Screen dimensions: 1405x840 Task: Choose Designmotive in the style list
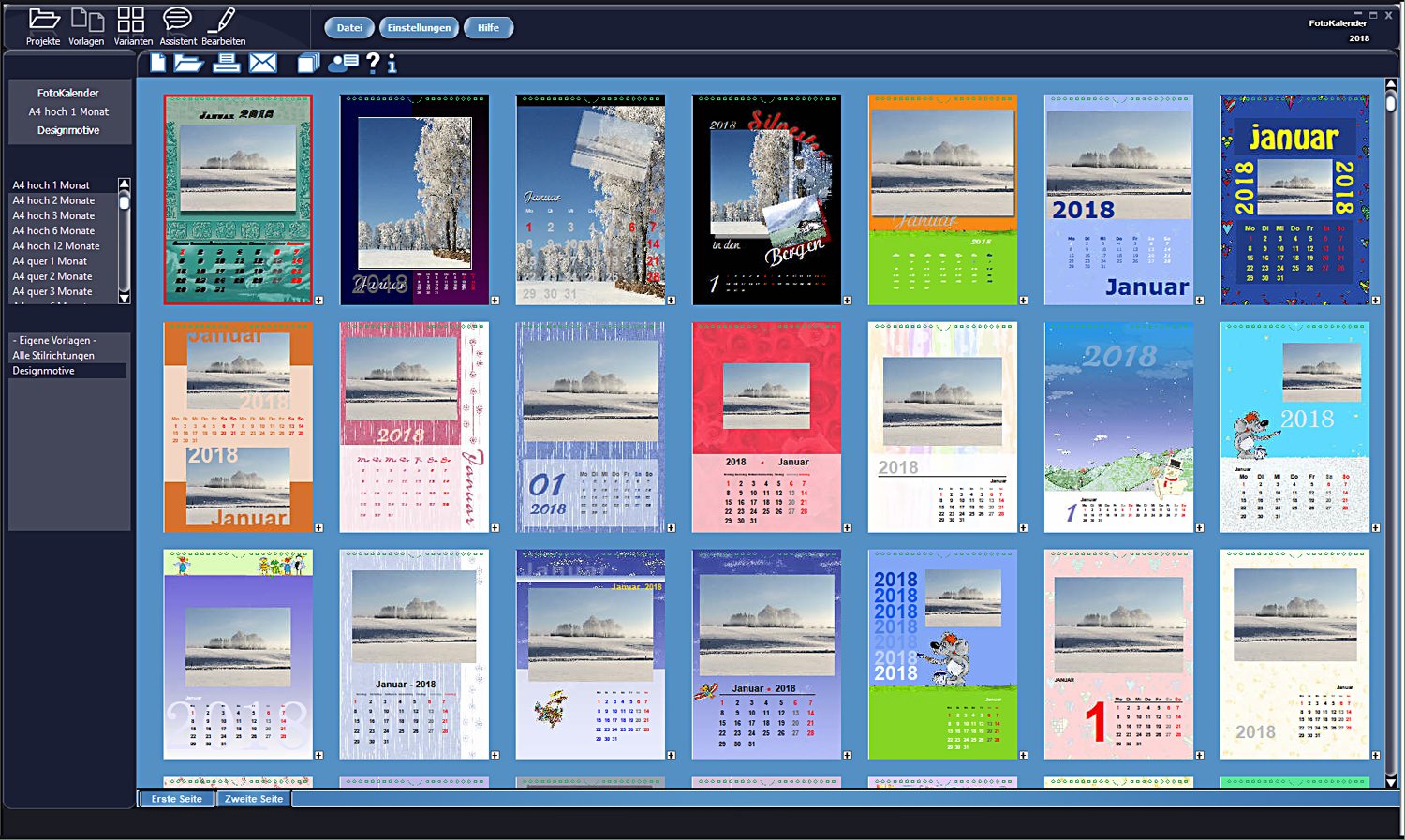pos(67,371)
